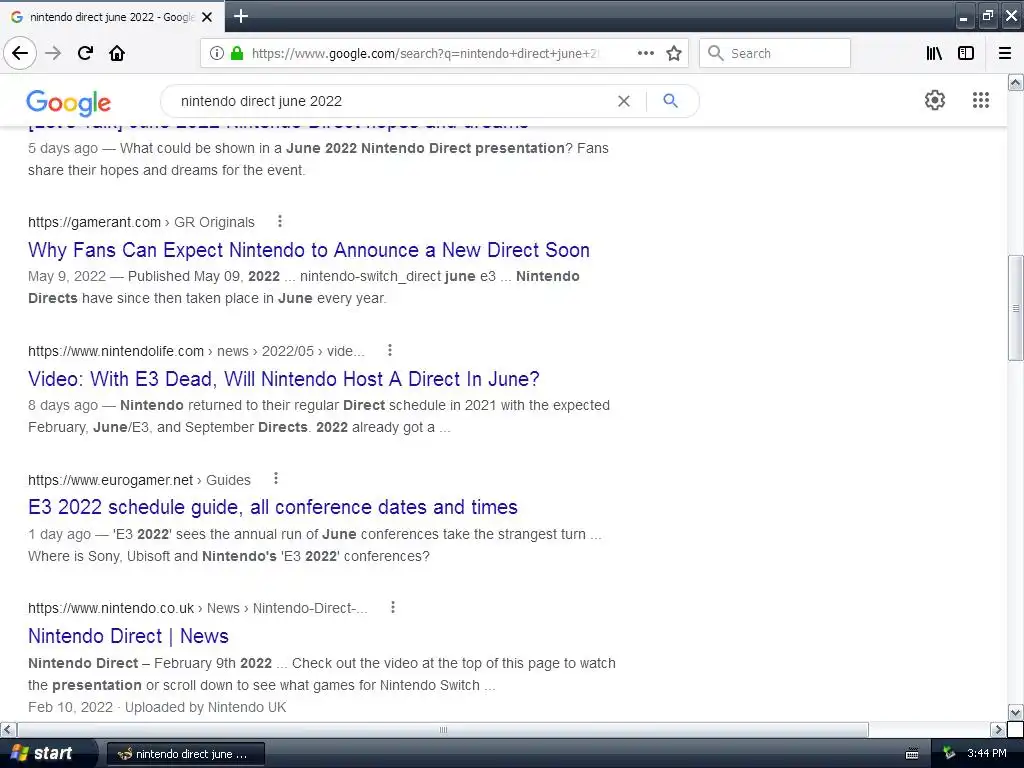The image size is (1024, 768).
Task: Select the nintendo direct june 2022 Google tab
Action: click(x=112, y=17)
